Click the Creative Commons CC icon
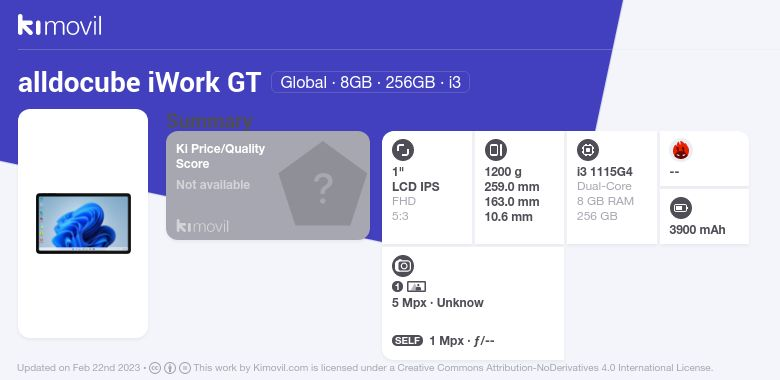This screenshot has width=780, height=380. pyautogui.click(x=155, y=368)
